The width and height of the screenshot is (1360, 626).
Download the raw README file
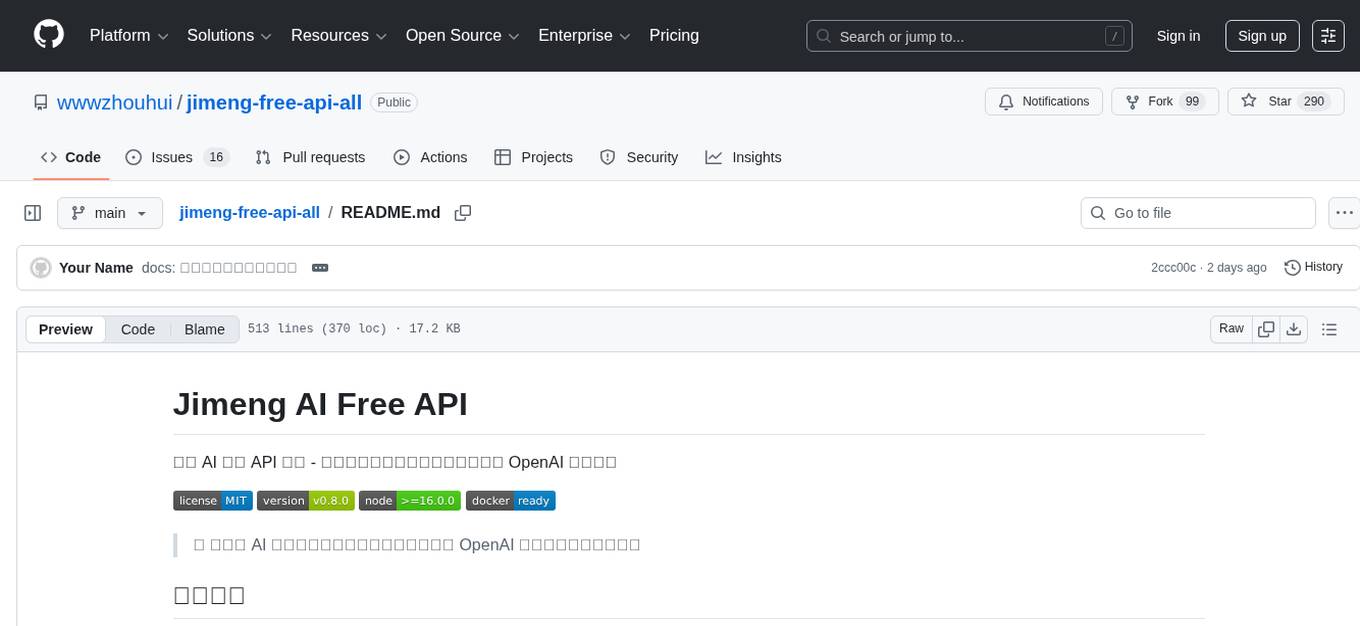click(x=1294, y=328)
